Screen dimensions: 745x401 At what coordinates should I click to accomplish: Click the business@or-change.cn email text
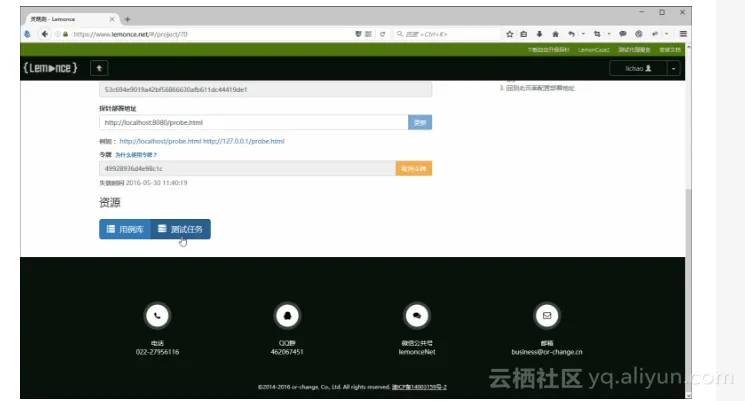point(547,352)
